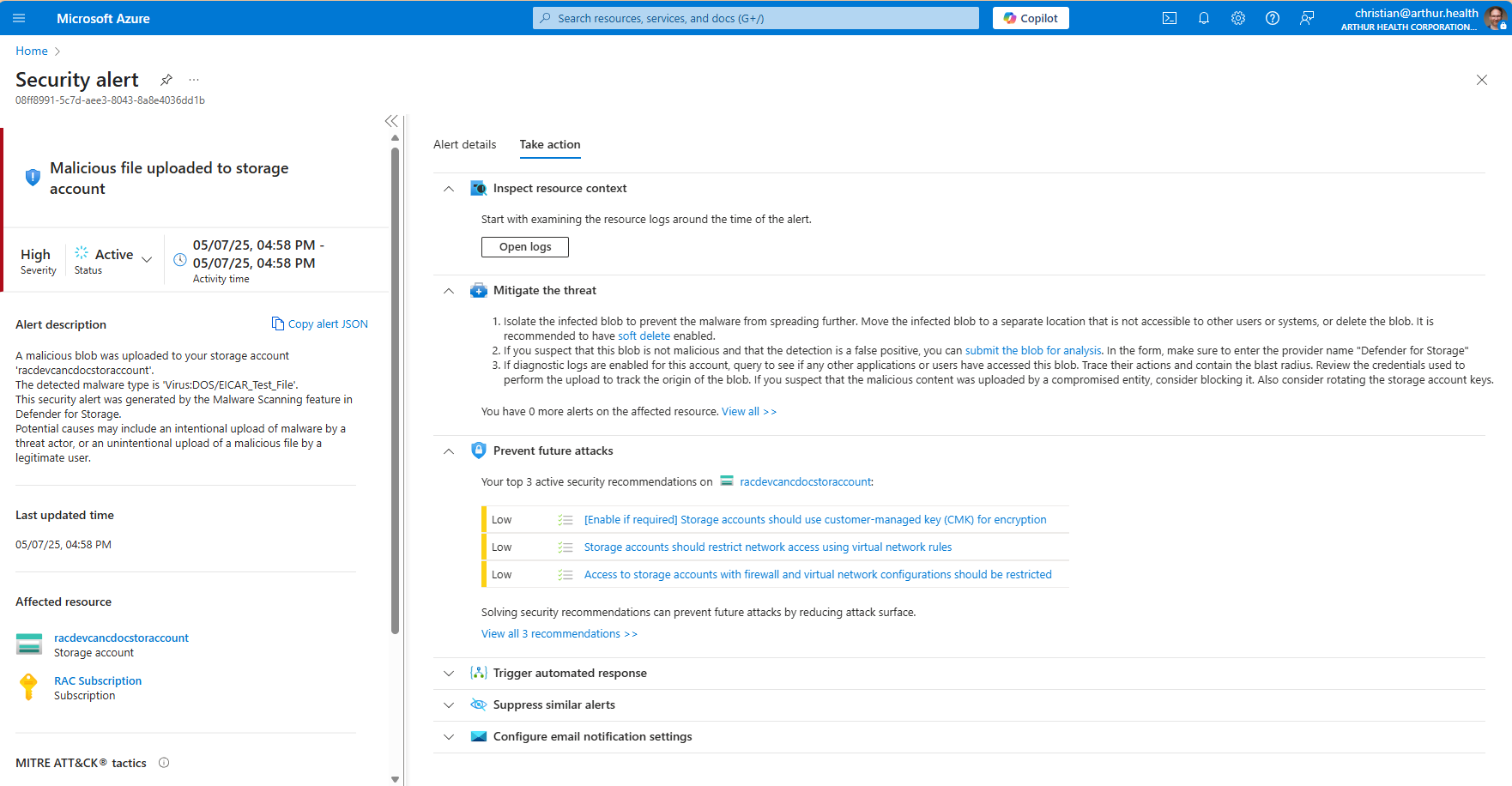Open submit the blob for analysis link
1512x786 pixels.
[x=1033, y=351]
